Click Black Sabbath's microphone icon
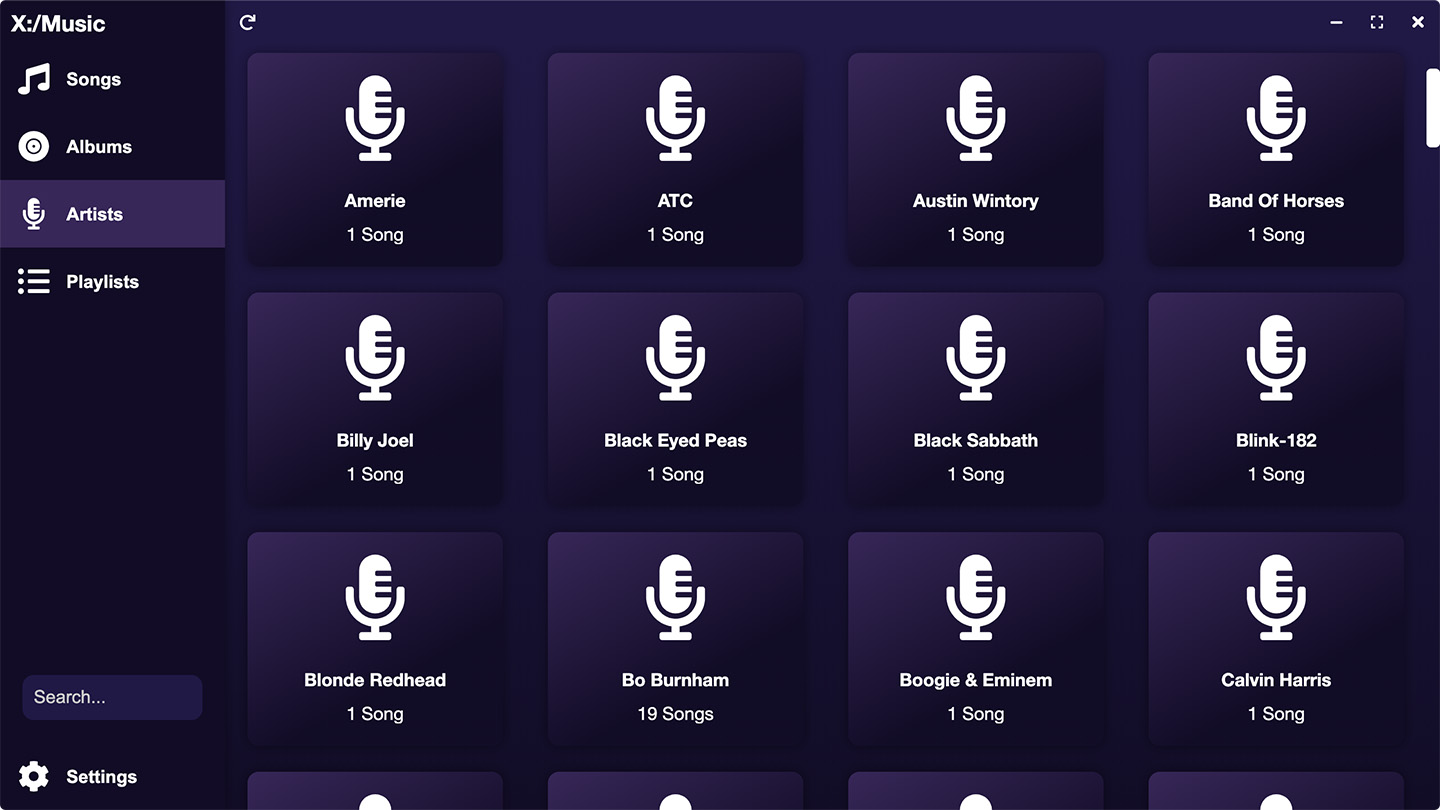This screenshot has height=810, width=1440. 975,358
